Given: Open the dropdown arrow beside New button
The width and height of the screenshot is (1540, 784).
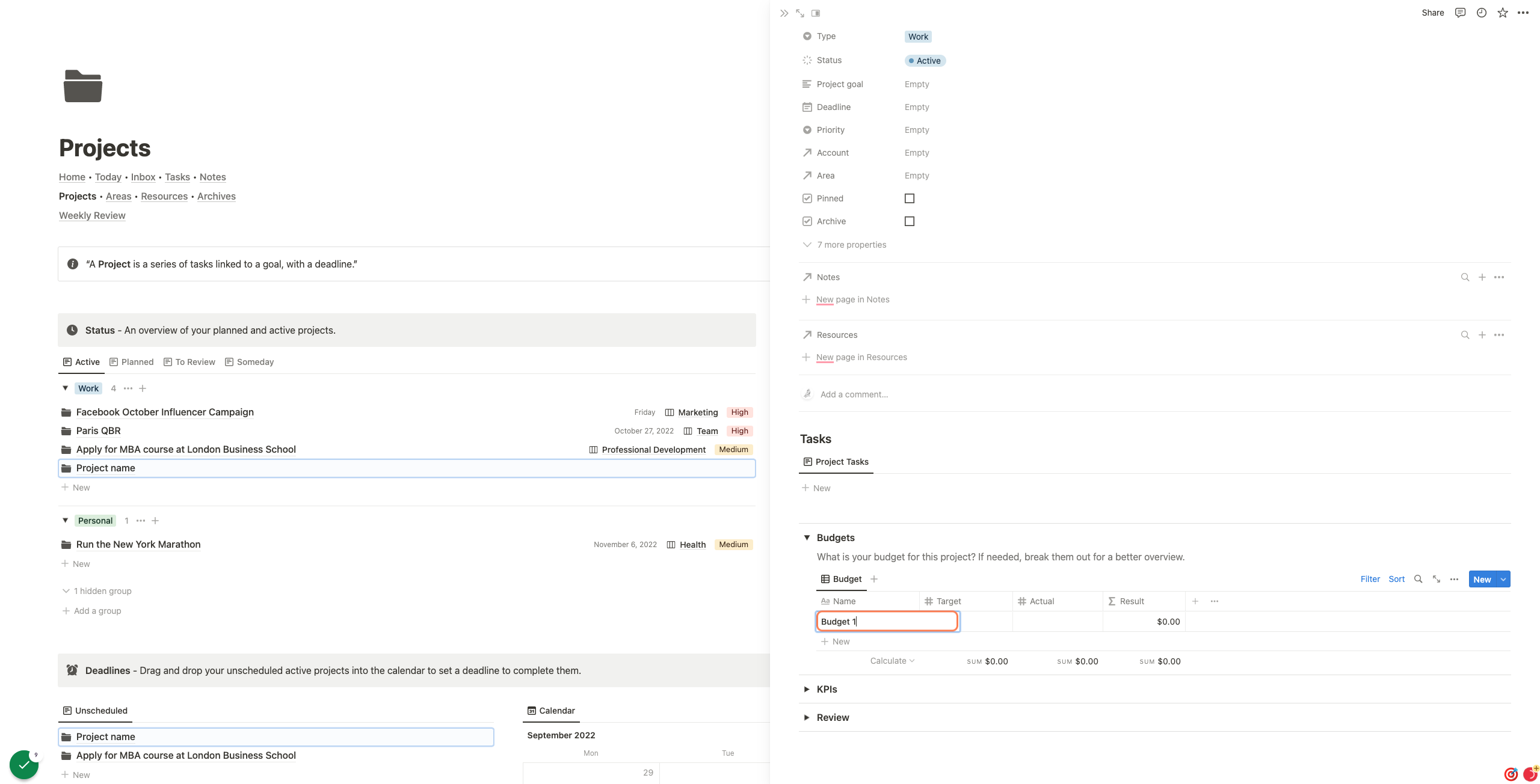Looking at the screenshot, I should click(x=1503, y=579).
